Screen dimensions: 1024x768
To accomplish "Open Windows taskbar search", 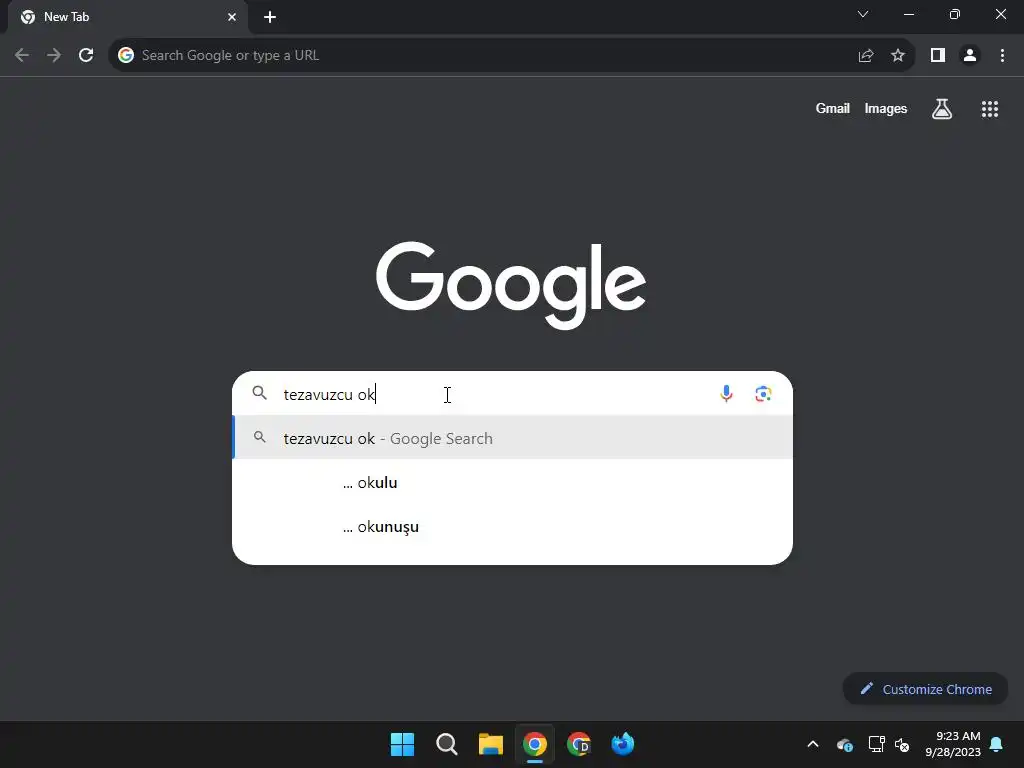I will 447,744.
